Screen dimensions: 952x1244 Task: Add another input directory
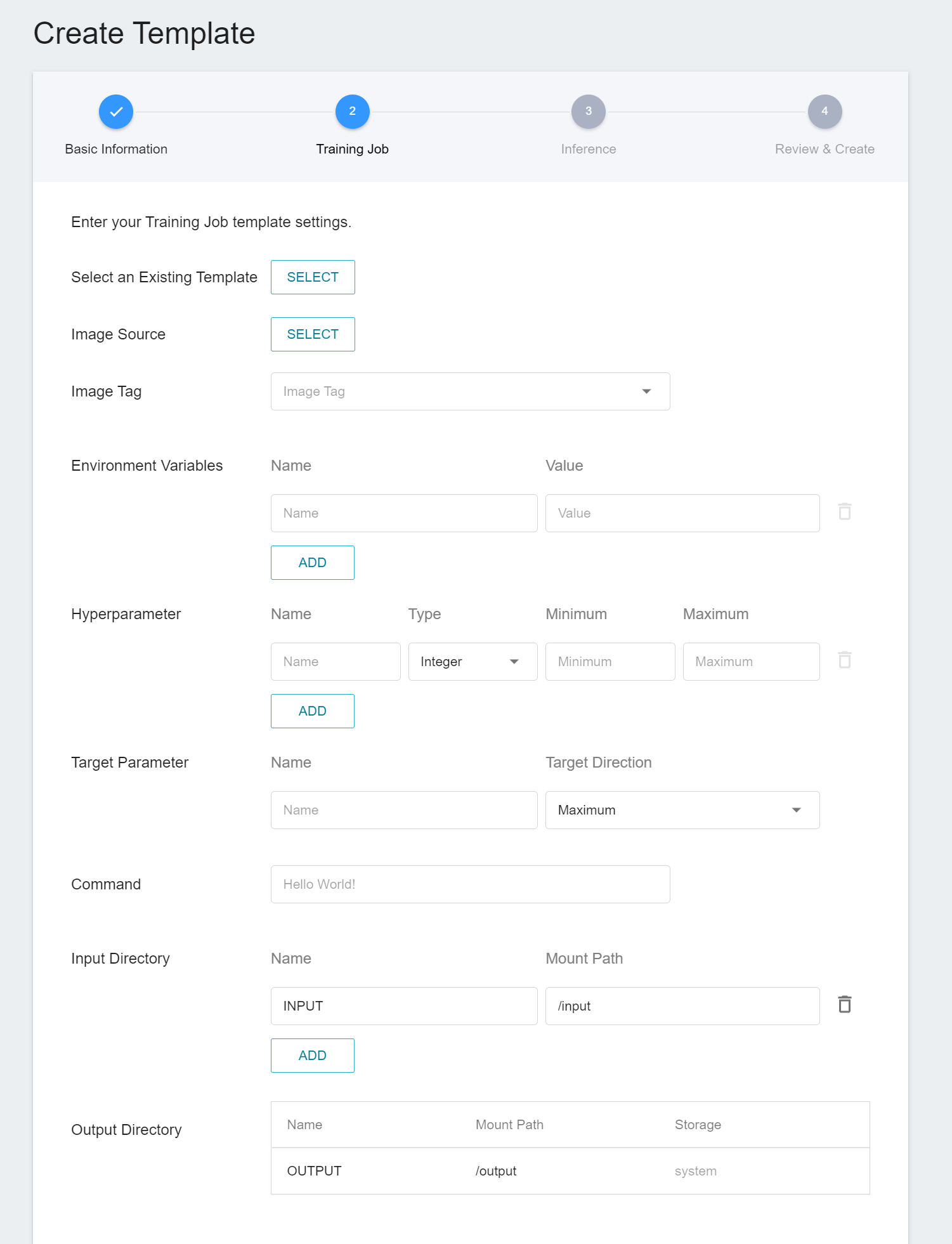(x=313, y=1056)
